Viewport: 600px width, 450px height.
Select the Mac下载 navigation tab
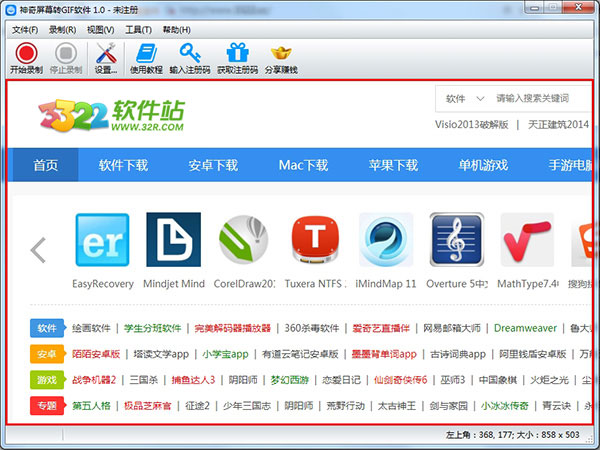coord(303,165)
